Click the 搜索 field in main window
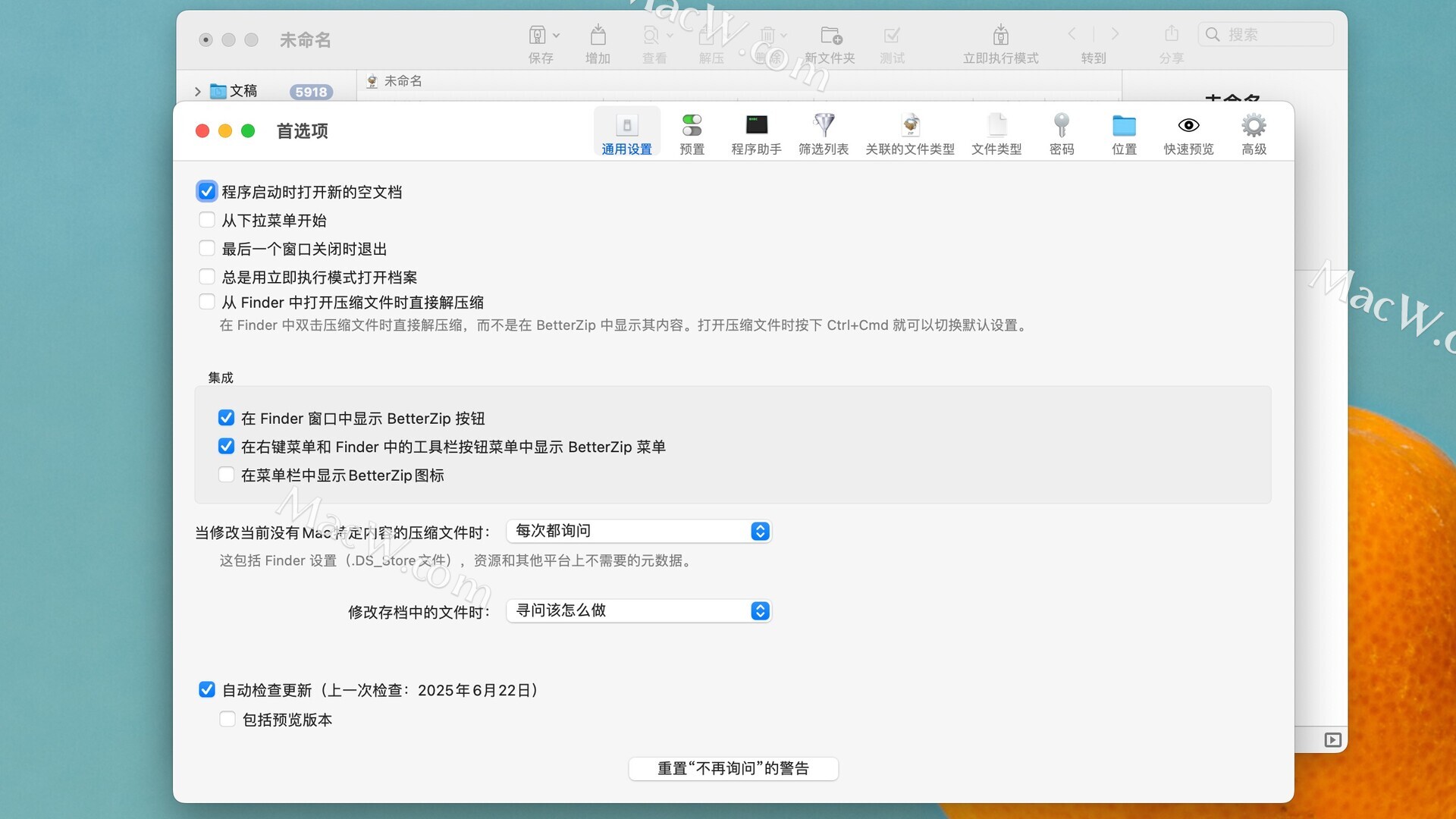 tap(1266, 34)
